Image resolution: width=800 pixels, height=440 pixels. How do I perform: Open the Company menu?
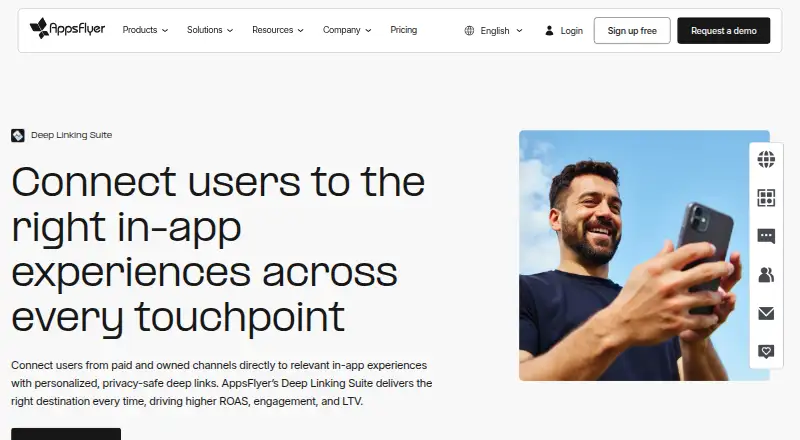(341, 30)
